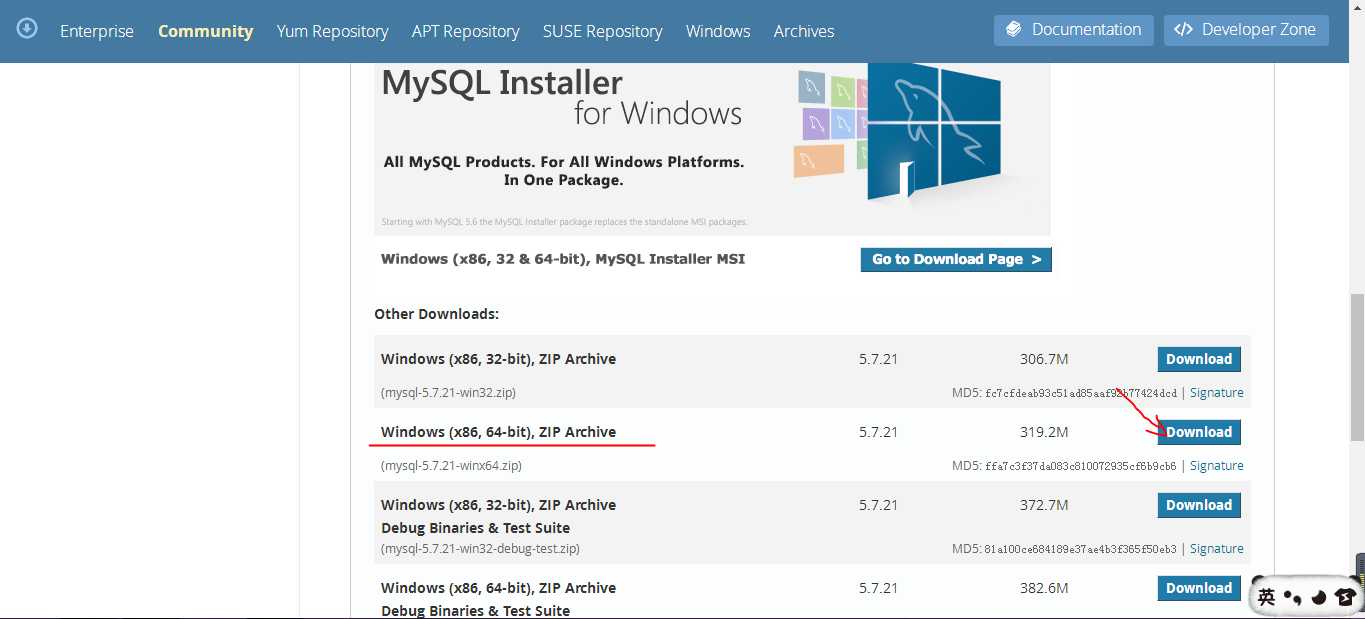This screenshot has width=1365, height=619.
Task: Click the 319.2M size value
Action: pyautogui.click(x=1044, y=432)
